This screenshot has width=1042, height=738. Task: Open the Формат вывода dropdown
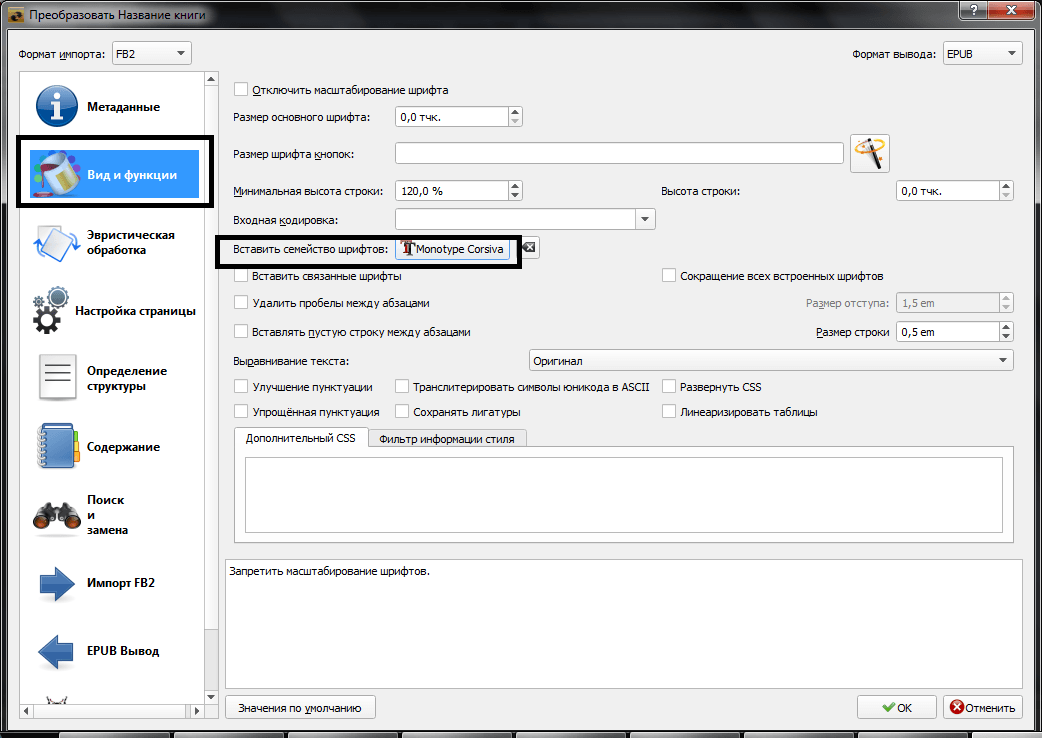[982, 53]
